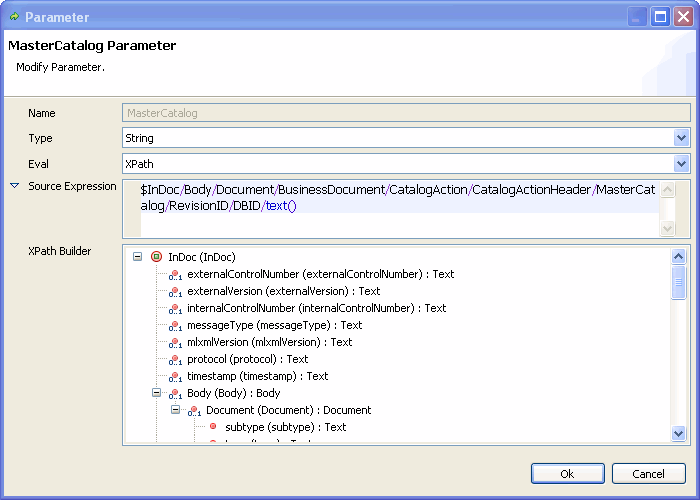Click the InDoc root node icon

[156, 257]
